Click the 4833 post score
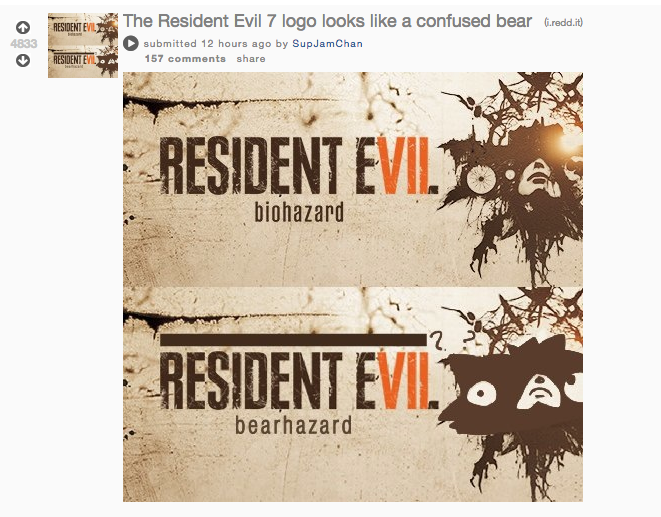The width and height of the screenshot is (661, 517). pos(24,44)
